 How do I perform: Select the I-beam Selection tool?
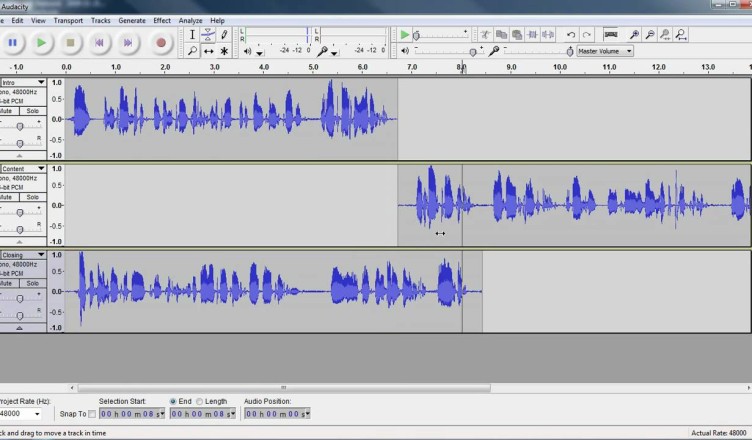[x=192, y=35]
